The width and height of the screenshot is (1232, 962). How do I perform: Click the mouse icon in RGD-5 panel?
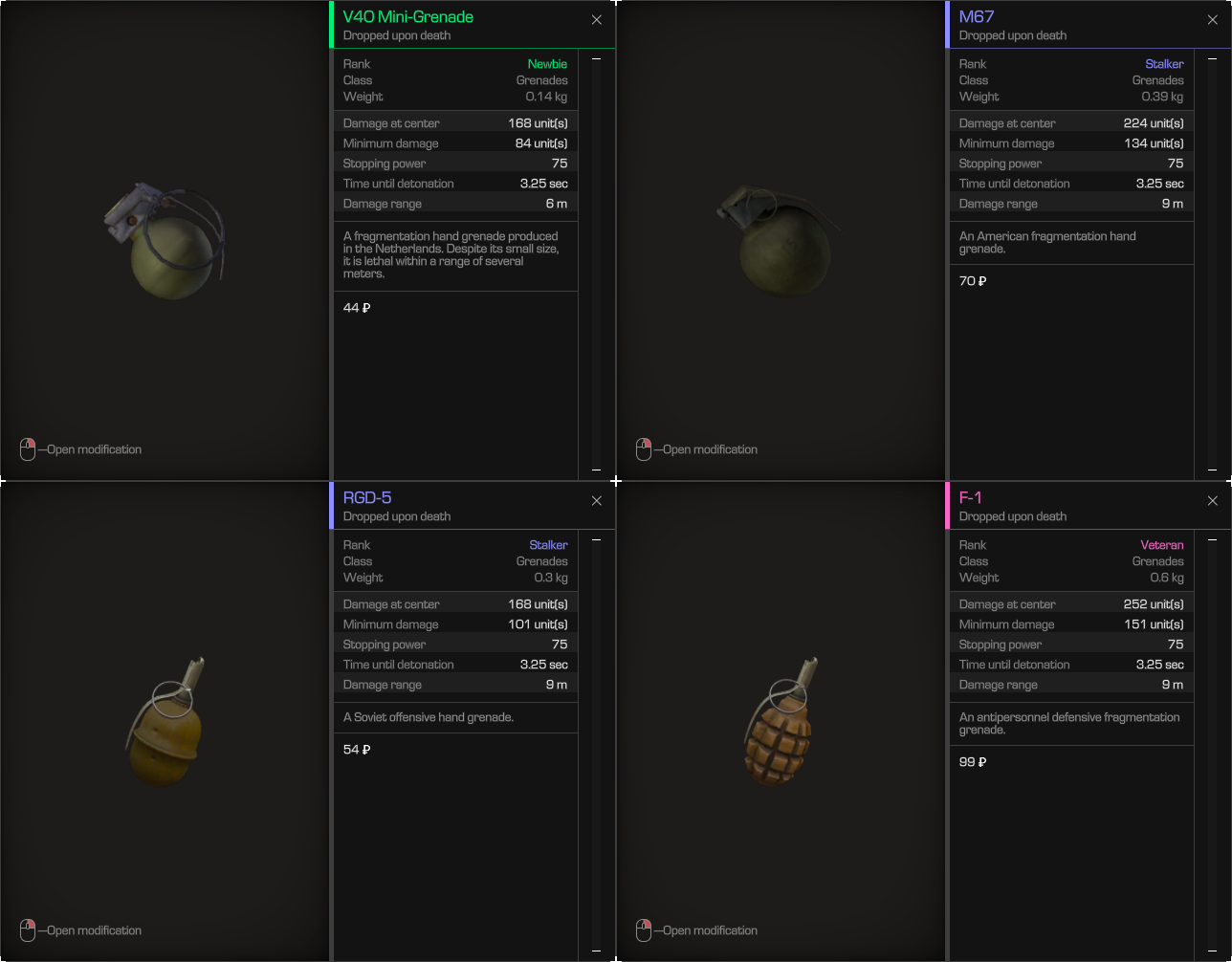28,930
